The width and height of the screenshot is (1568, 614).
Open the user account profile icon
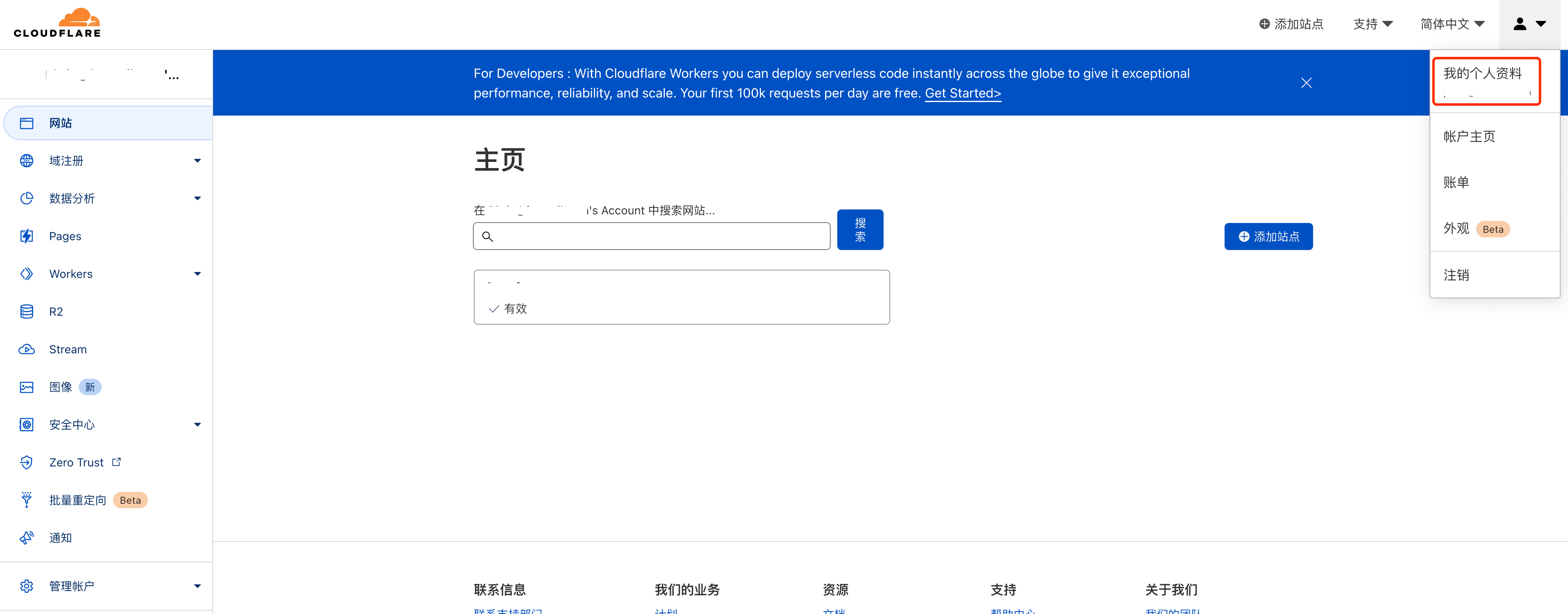coord(1519,24)
